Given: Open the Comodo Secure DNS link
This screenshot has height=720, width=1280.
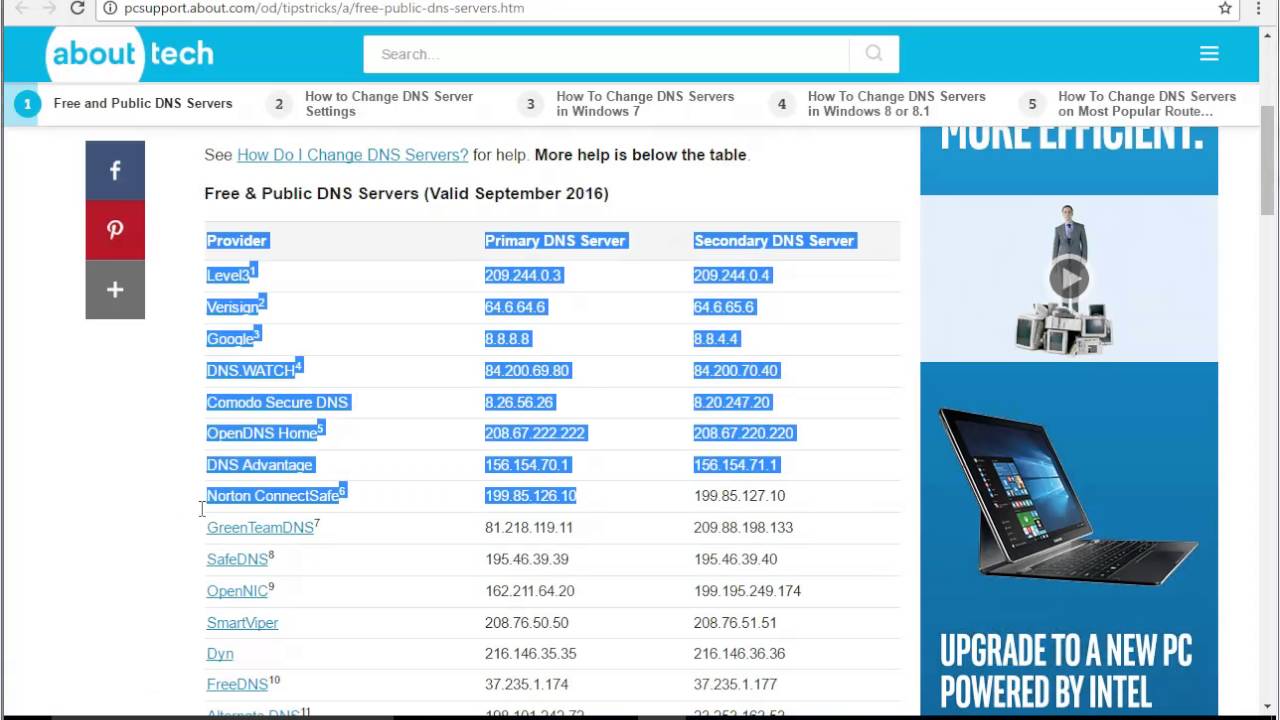Looking at the screenshot, I should pos(277,402).
